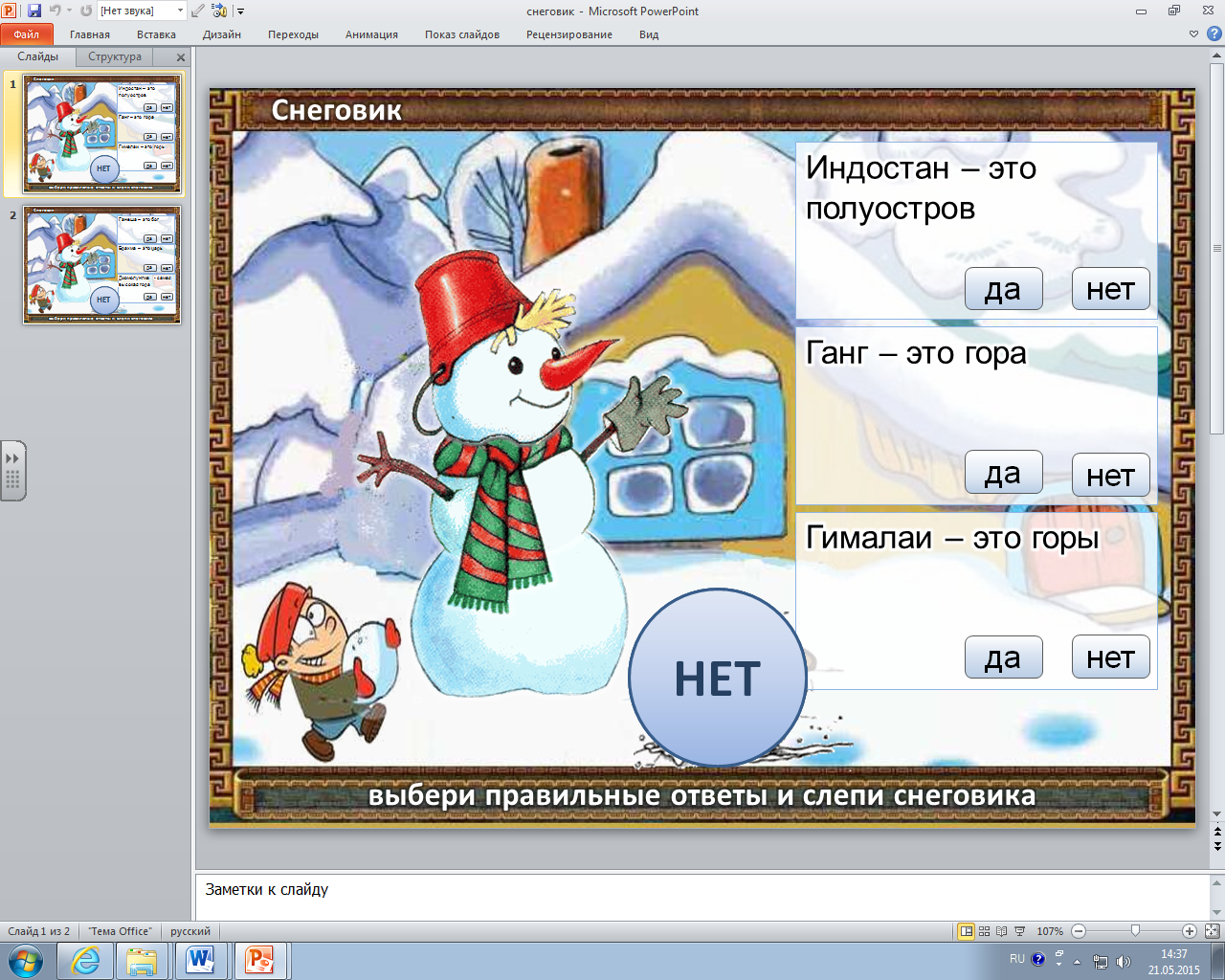Open the Customize Quick Access Toolbar dropdown

point(240,11)
